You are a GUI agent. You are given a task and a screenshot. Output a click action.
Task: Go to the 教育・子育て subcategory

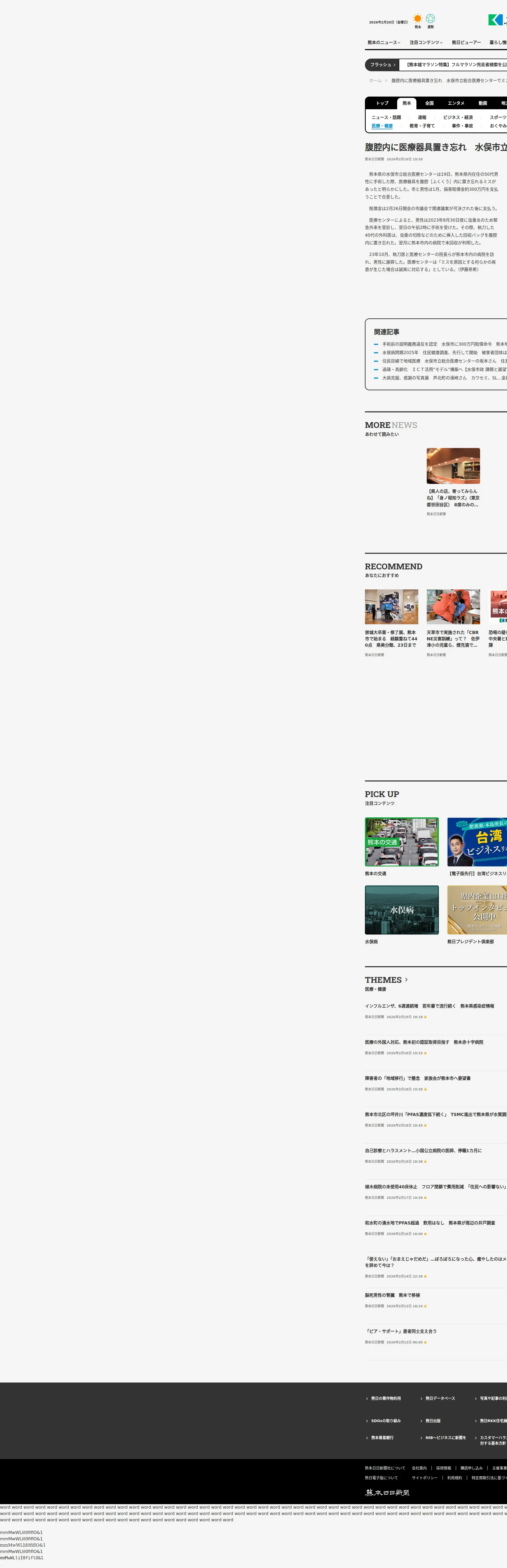pyautogui.click(x=422, y=126)
